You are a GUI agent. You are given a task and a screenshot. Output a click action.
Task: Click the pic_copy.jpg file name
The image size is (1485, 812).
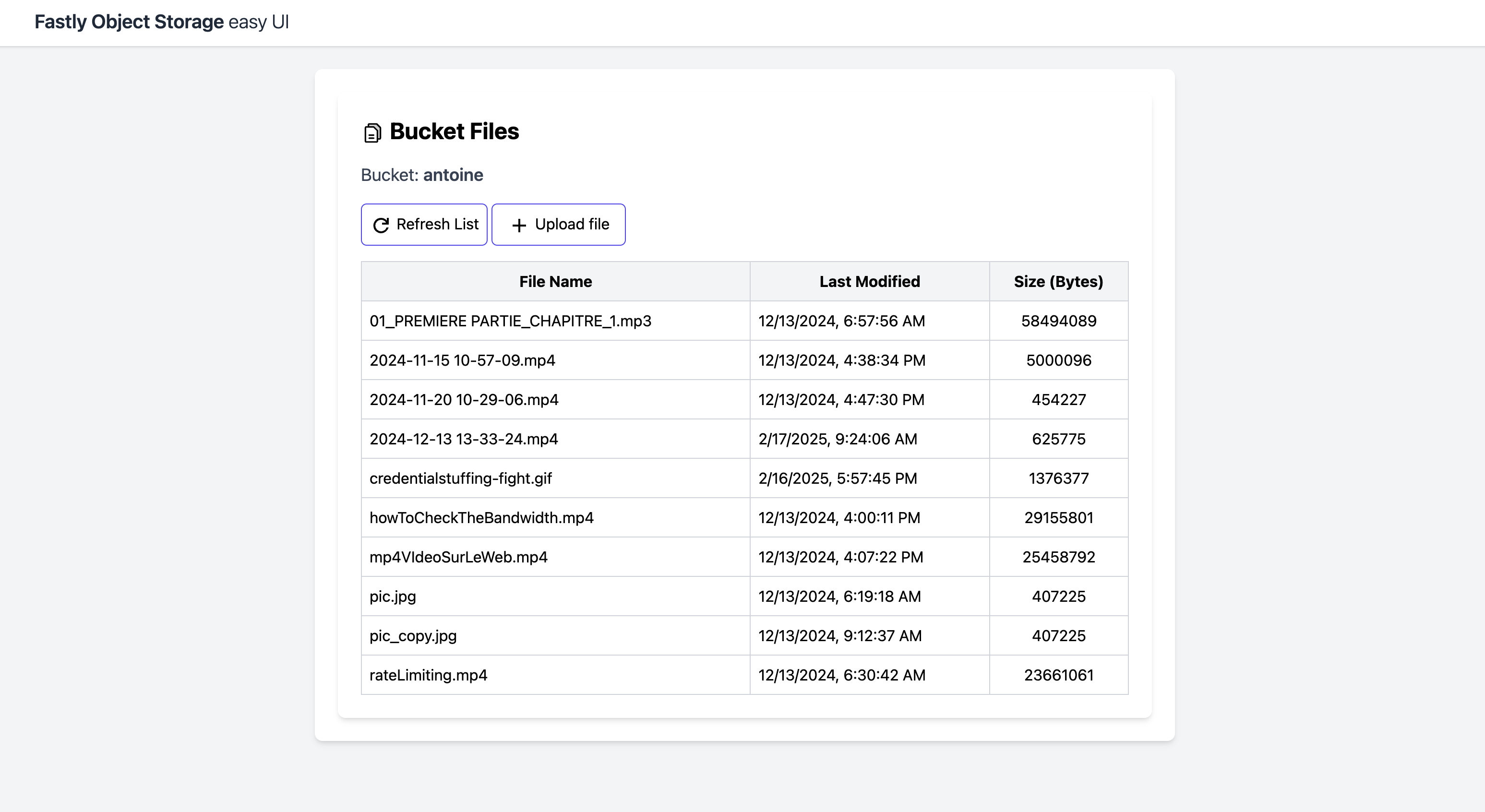click(413, 636)
